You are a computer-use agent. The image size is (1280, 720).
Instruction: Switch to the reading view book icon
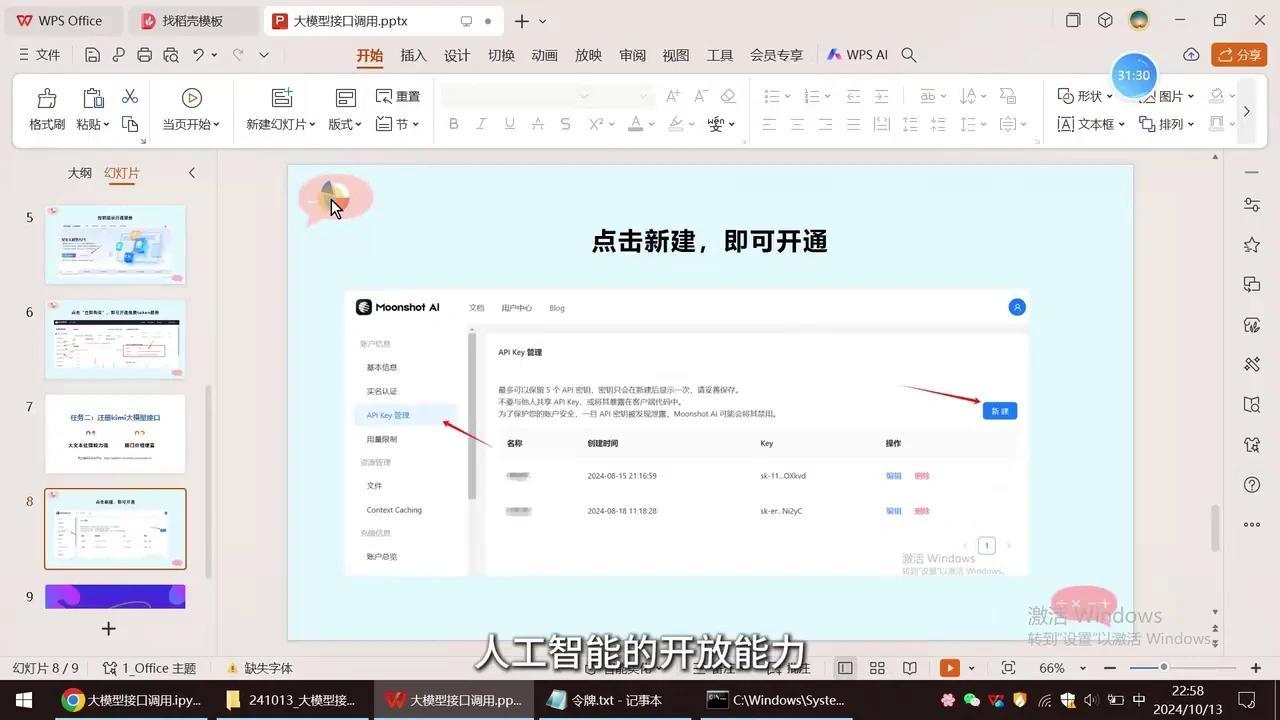909,668
